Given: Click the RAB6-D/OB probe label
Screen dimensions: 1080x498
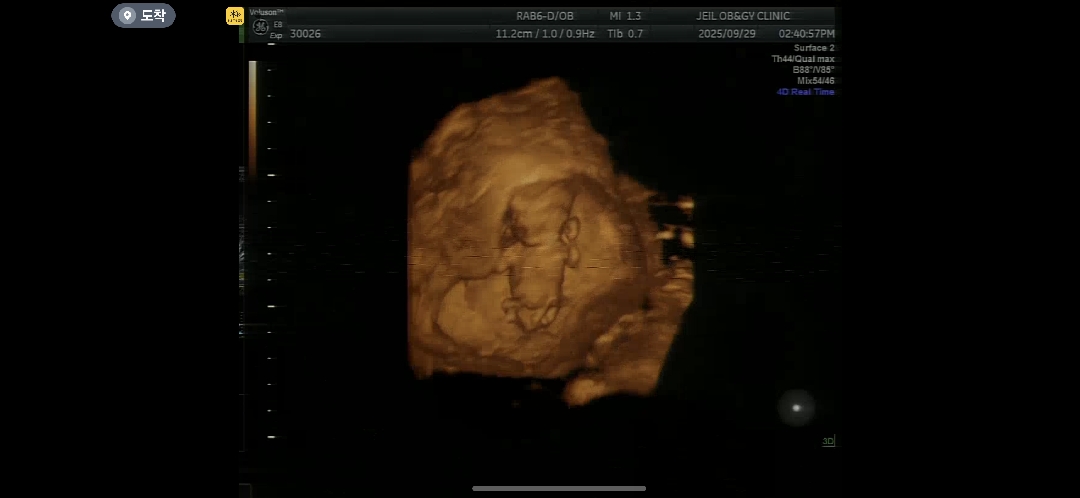Looking at the screenshot, I should coord(545,16).
